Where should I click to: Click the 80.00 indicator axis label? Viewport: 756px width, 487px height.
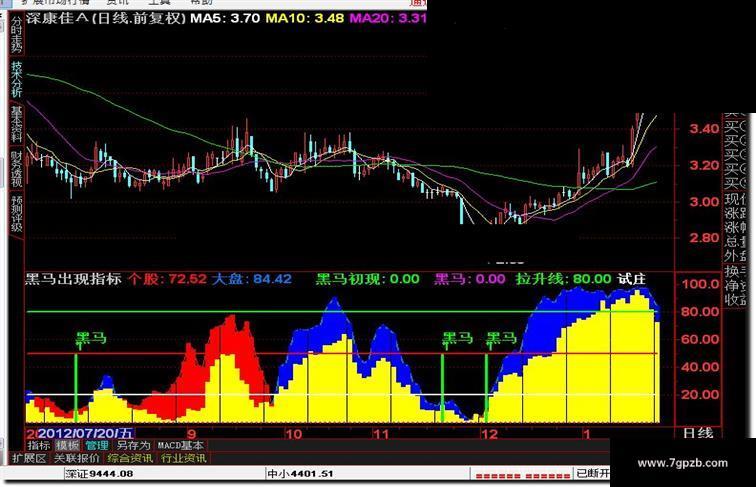tap(701, 311)
